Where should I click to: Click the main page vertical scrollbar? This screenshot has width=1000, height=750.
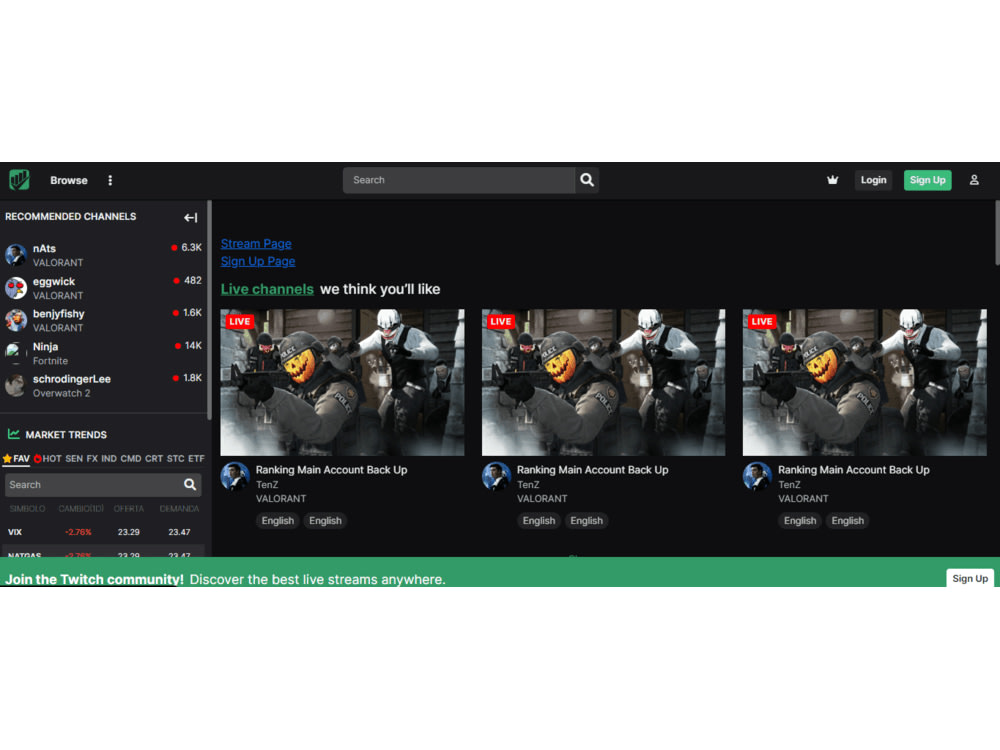(x=997, y=233)
